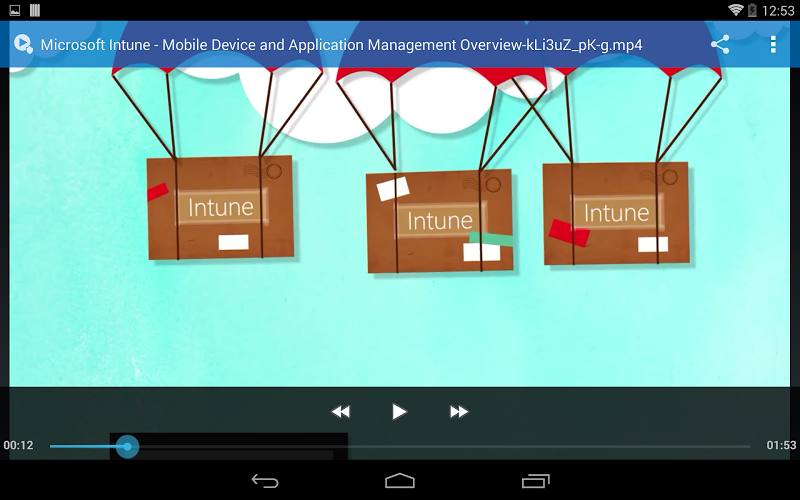Rewind the video
This screenshot has width=800, height=500.
pyautogui.click(x=341, y=411)
